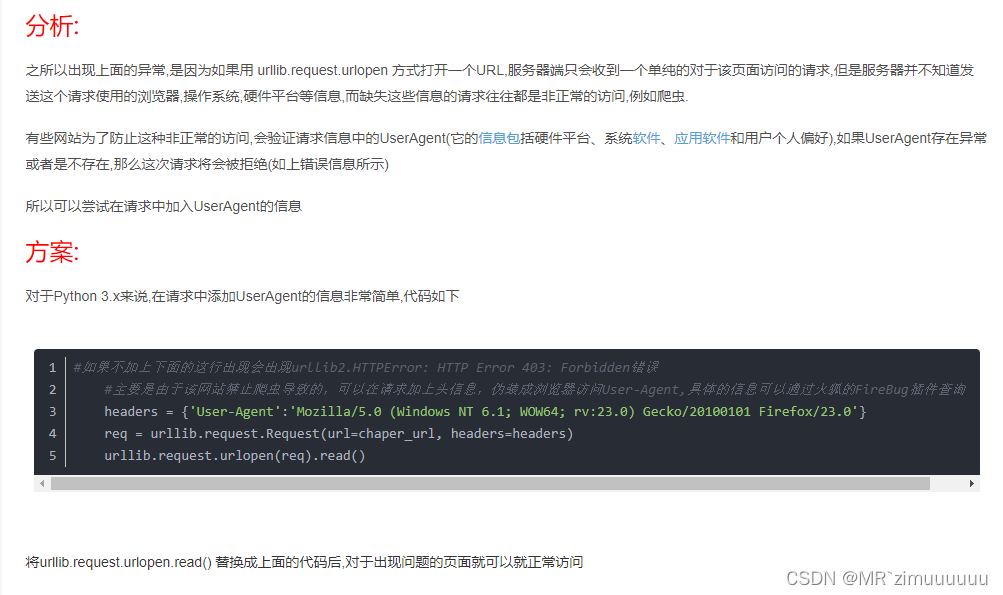Click the urllib.request.urlopen(req).read() code line
Viewport: 1003px width, 595px height.
click(x=234, y=456)
